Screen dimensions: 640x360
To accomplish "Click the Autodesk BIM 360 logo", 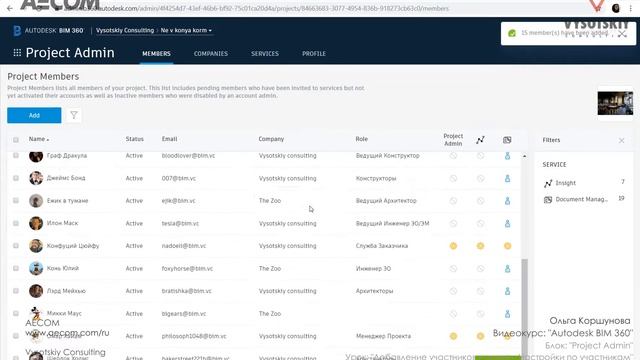I will pyautogui.click(x=48, y=30).
